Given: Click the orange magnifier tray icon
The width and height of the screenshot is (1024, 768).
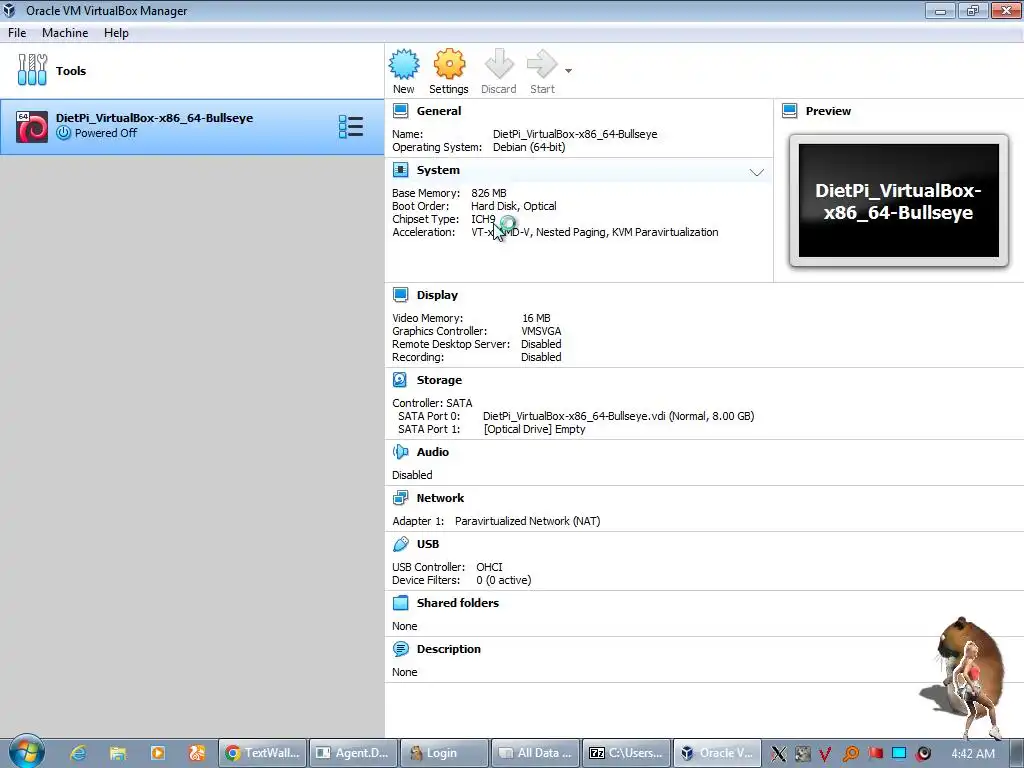Looking at the screenshot, I should 850,754.
